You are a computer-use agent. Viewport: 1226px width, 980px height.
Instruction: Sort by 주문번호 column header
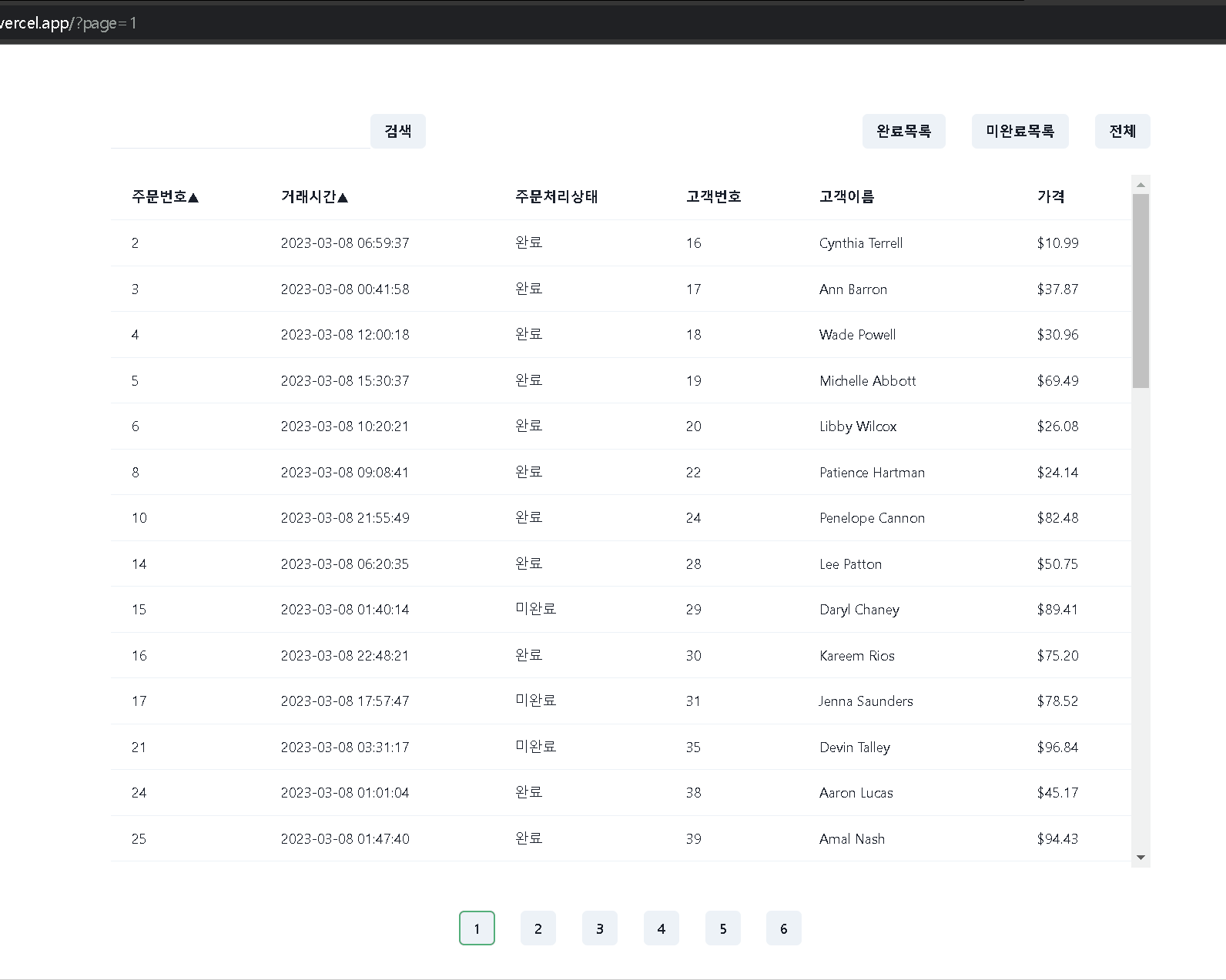(165, 197)
